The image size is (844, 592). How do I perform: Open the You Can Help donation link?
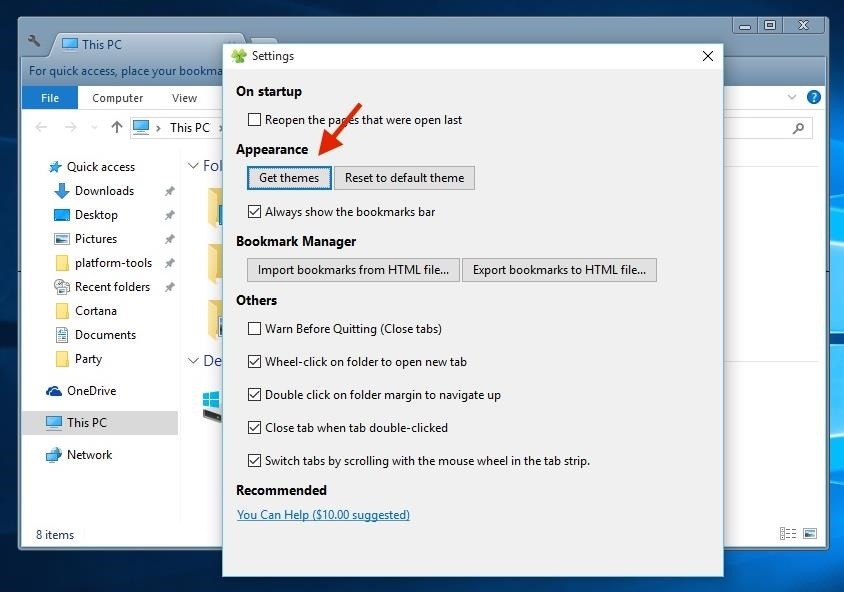tap(323, 515)
